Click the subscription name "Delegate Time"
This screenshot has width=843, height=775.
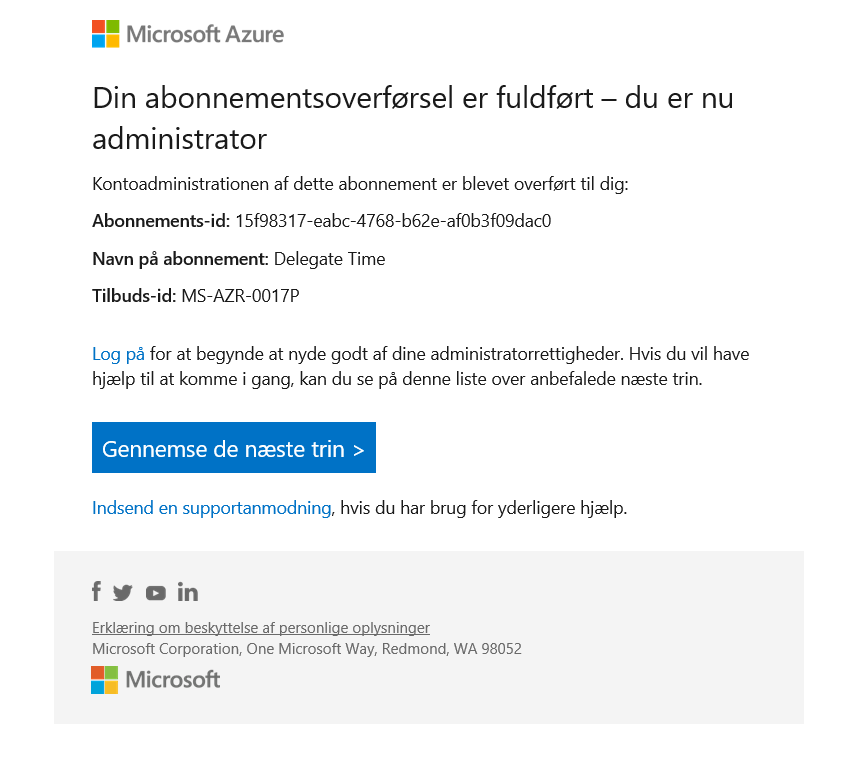coord(329,259)
